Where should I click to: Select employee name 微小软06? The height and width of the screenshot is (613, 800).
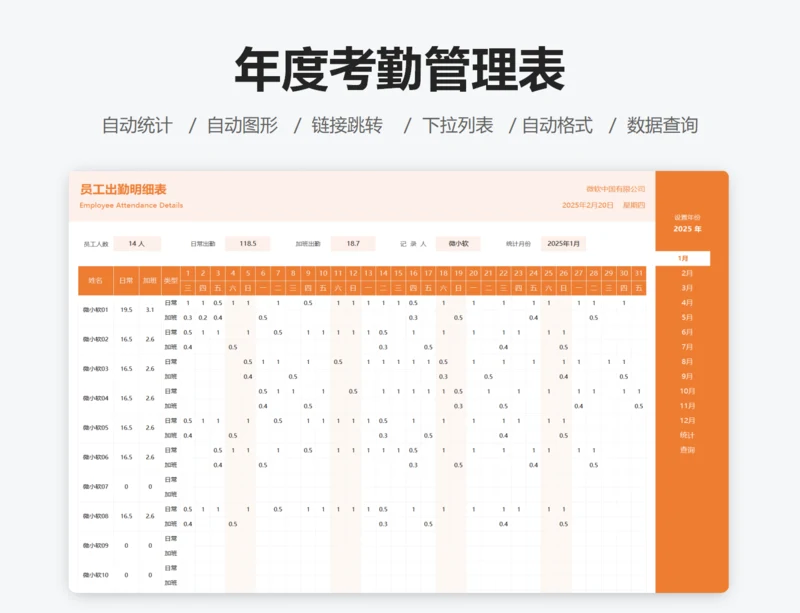pos(95,457)
